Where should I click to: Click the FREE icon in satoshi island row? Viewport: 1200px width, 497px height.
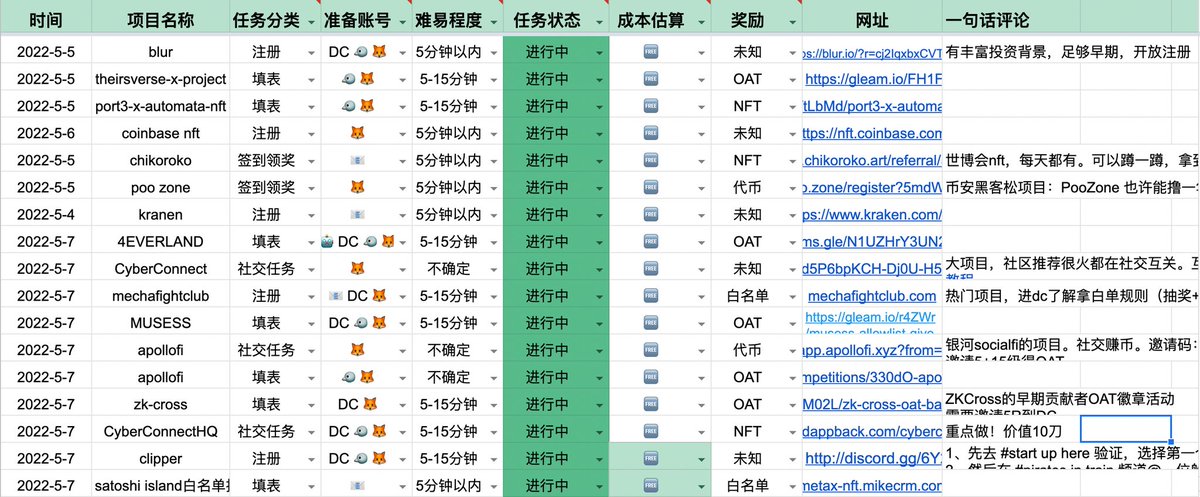point(651,485)
